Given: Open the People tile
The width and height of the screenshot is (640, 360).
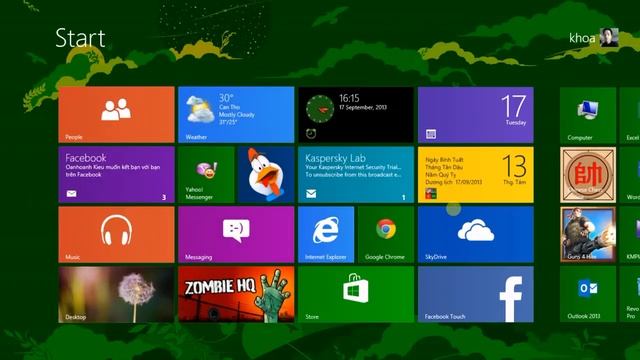Looking at the screenshot, I should 116,115.
